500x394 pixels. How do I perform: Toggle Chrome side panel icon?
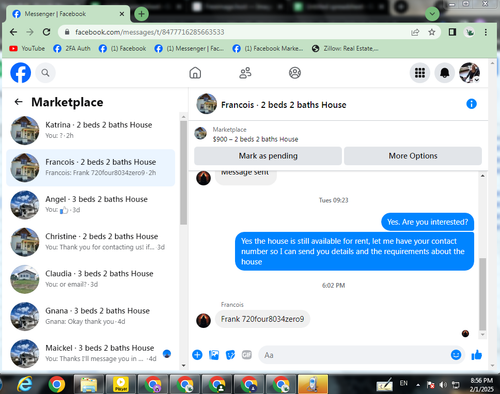[452, 32]
